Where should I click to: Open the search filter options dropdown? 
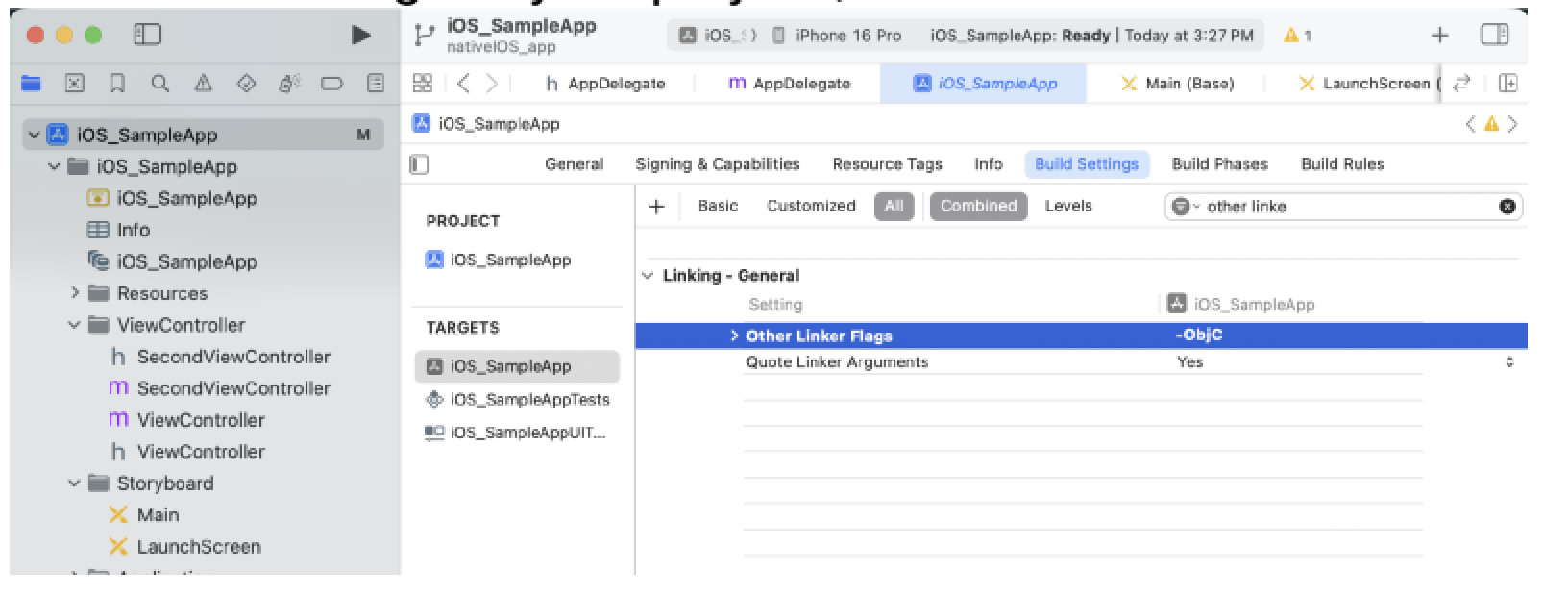(1186, 207)
